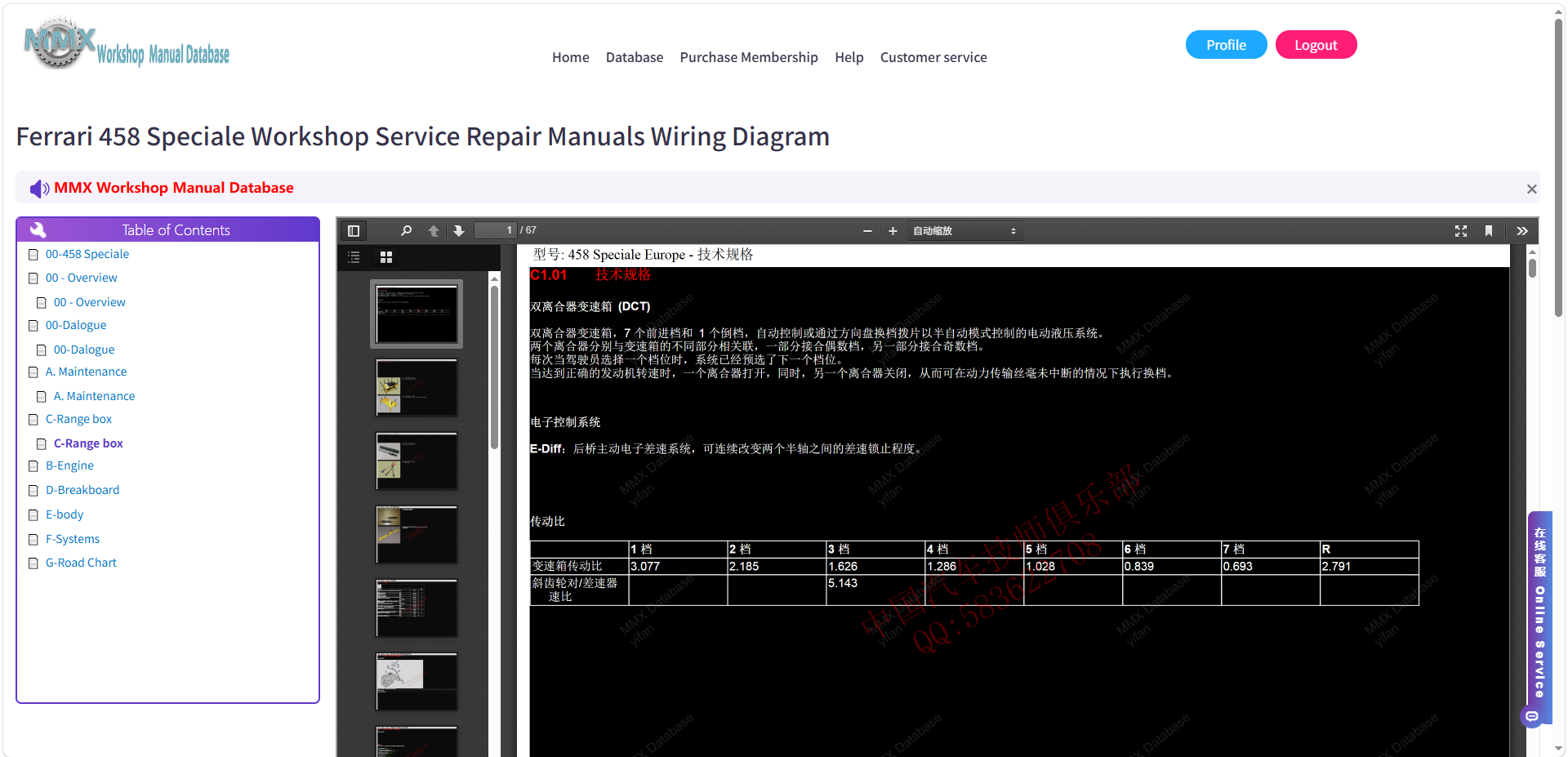Open the top-level C-Range box entry
Image resolution: width=1568 pixels, height=757 pixels.
[x=79, y=419]
